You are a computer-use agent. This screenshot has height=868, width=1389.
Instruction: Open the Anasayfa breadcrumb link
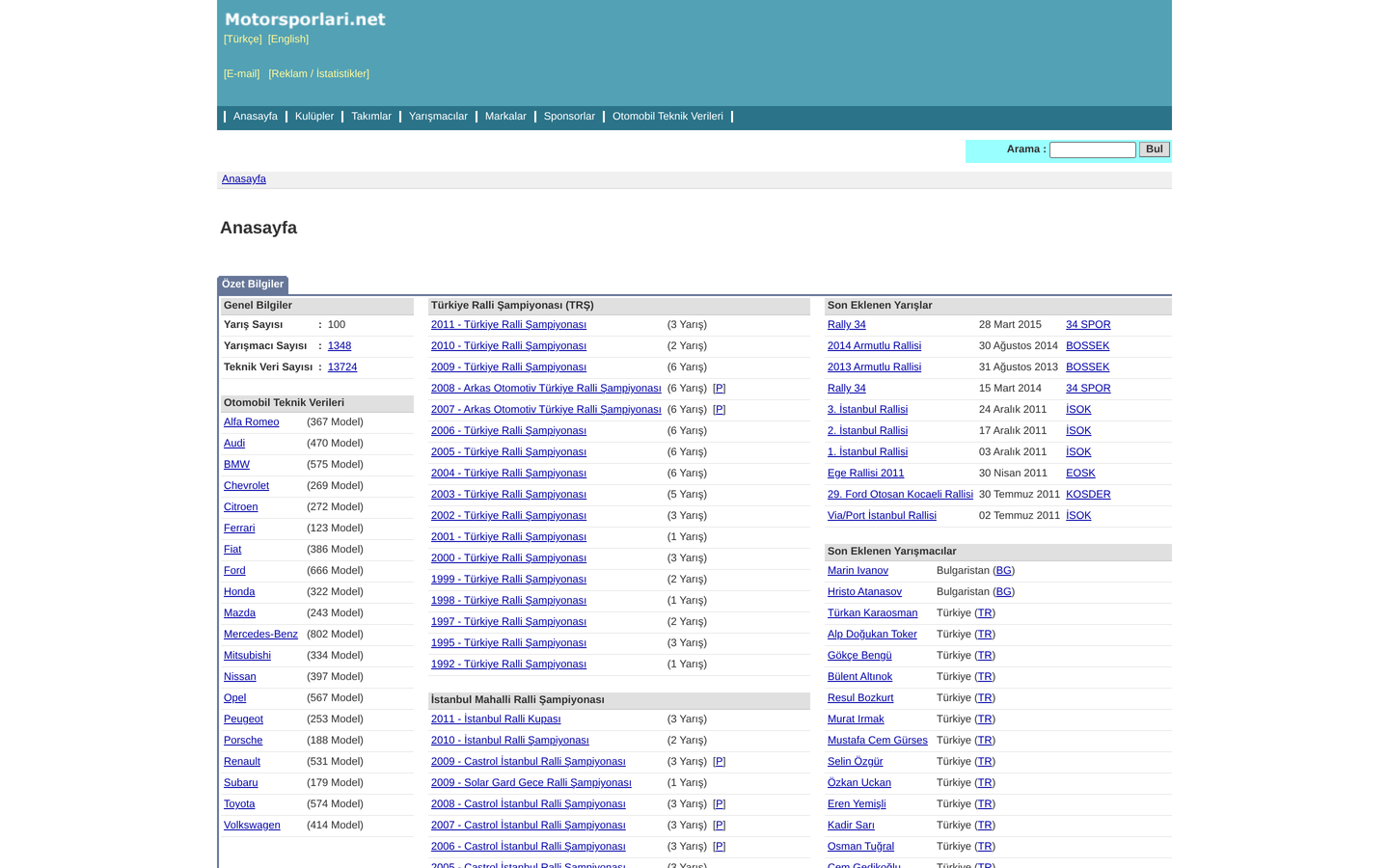click(244, 178)
